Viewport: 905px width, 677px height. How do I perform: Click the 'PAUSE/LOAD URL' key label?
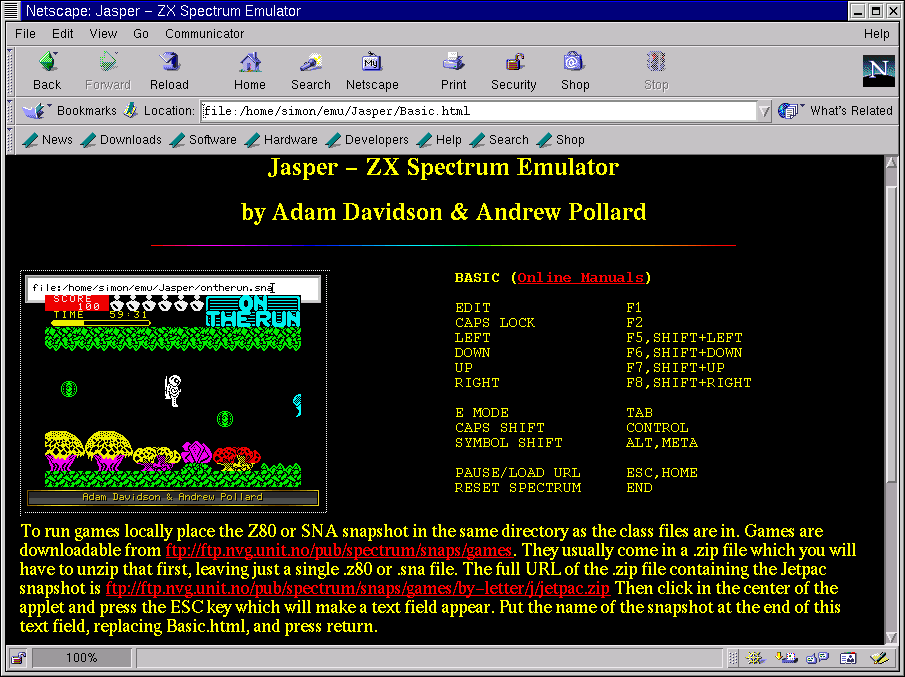coord(518,473)
